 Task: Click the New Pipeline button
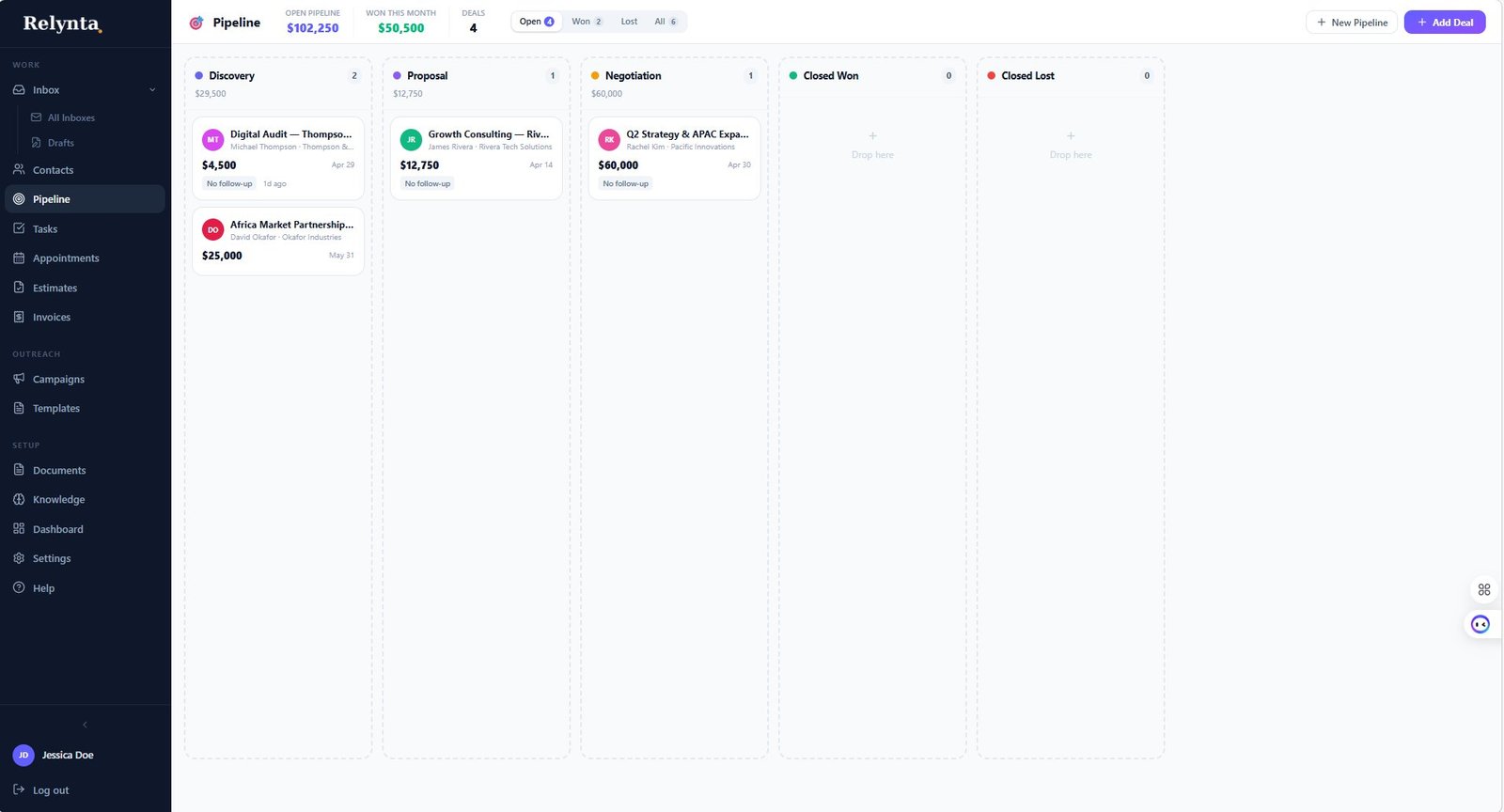pos(1351,23)
